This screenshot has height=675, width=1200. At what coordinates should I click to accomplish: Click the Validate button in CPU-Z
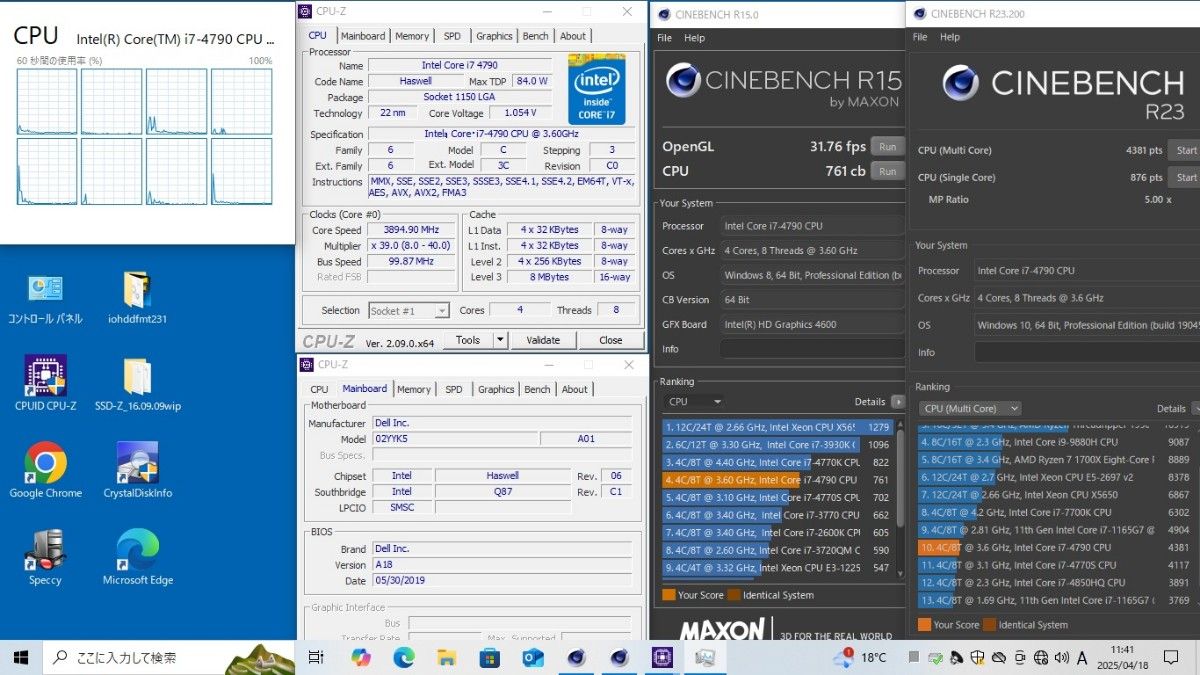(543, 340)
